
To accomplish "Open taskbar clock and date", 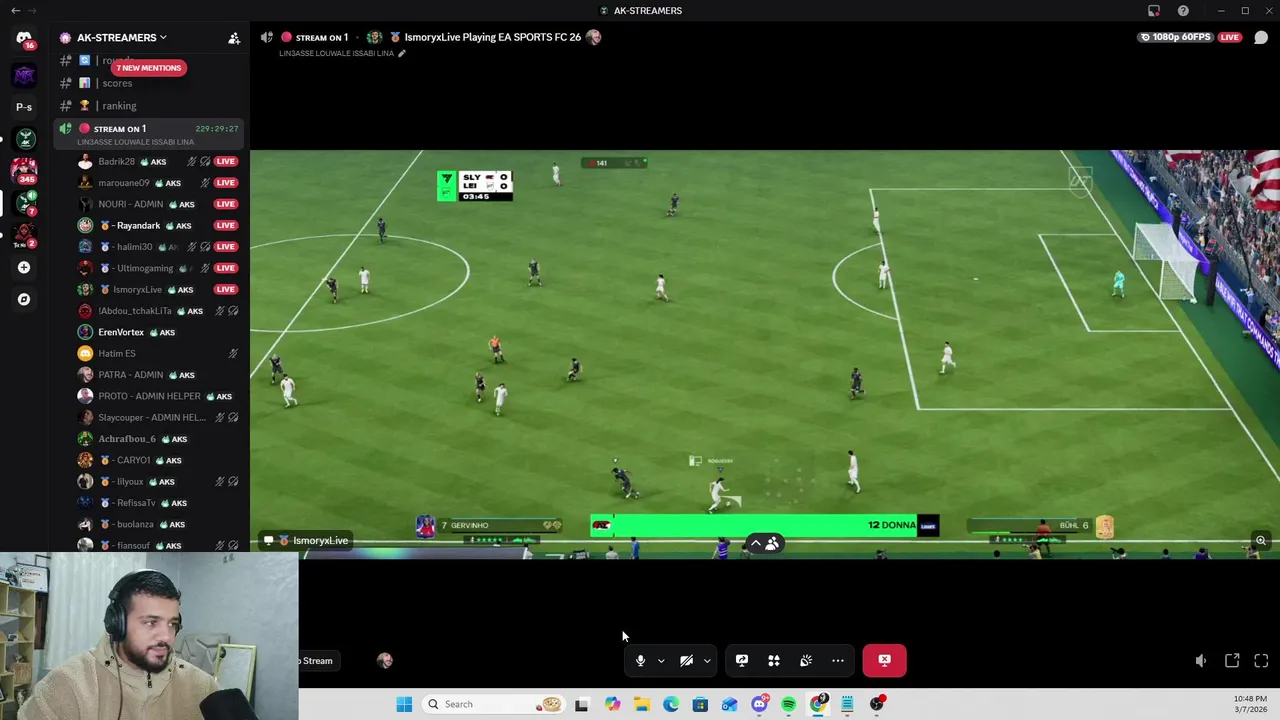I will (1250, 704).
